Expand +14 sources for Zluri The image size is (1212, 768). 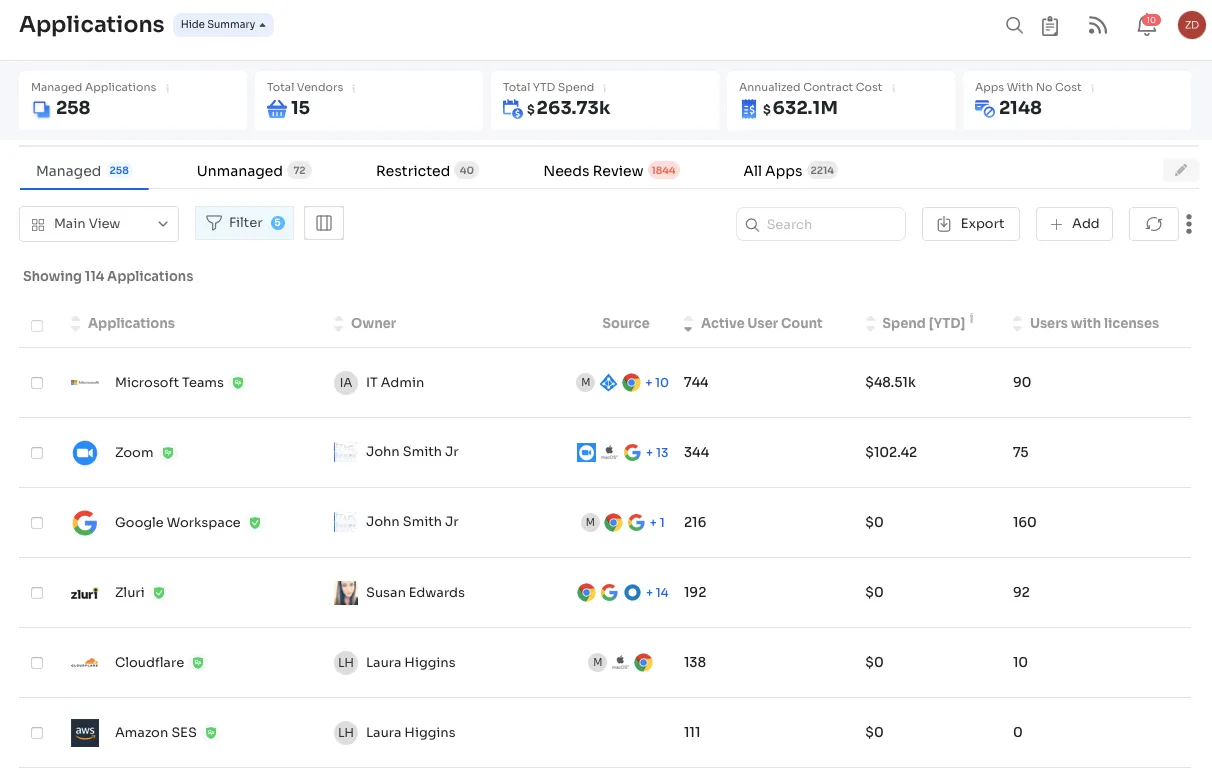(x=657, y=592)
